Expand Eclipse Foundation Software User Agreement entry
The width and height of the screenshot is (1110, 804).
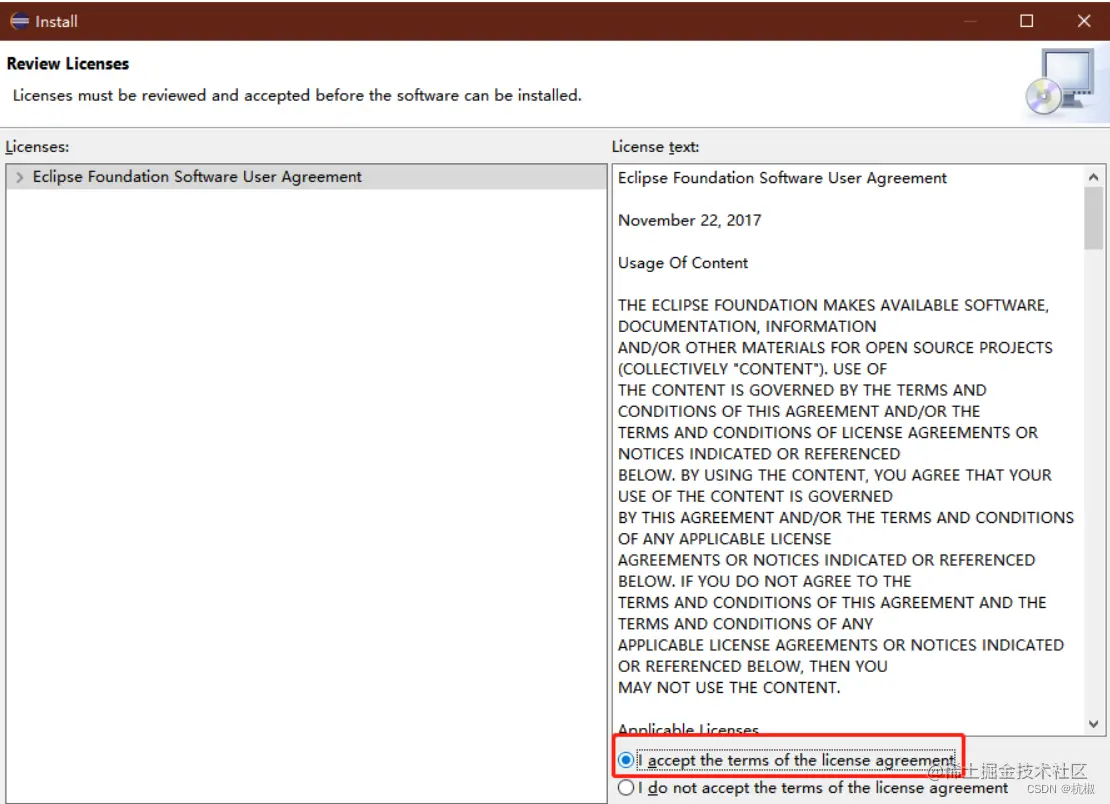19,177
